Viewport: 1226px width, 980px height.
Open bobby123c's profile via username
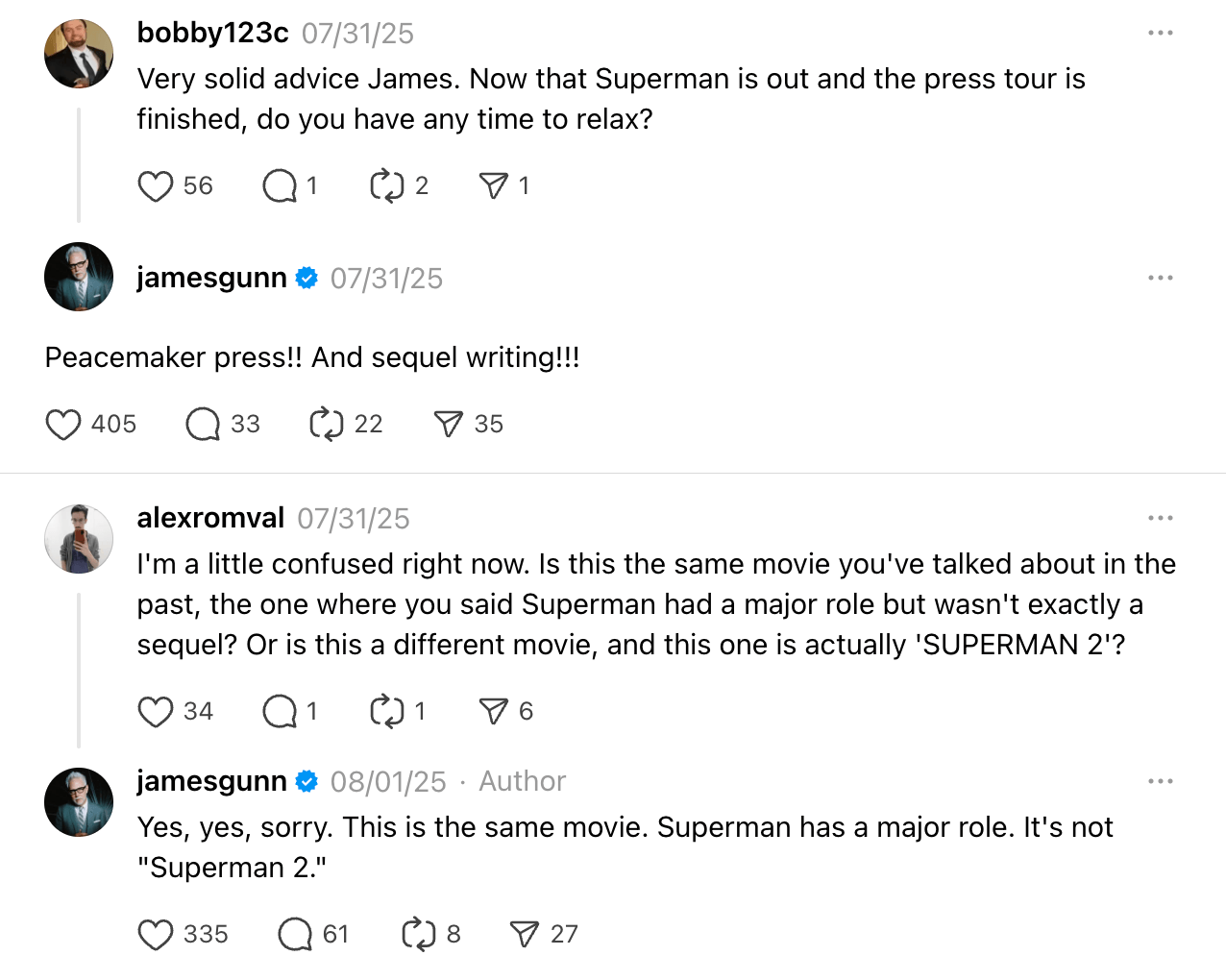point(212,34)
